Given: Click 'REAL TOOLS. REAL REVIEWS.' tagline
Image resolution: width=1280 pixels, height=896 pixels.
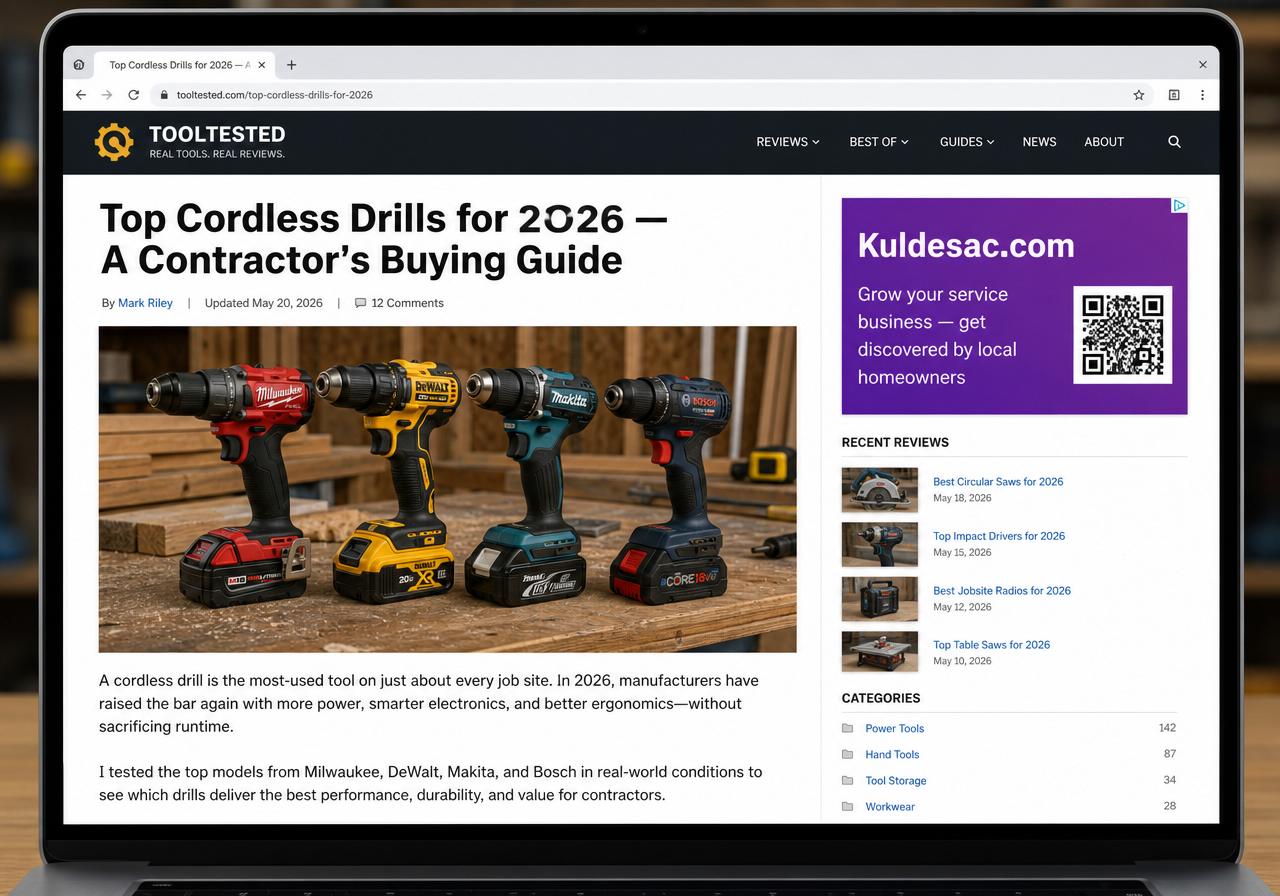Looking at the screenshot, I should pyautogui.click(x=217, y=154).
